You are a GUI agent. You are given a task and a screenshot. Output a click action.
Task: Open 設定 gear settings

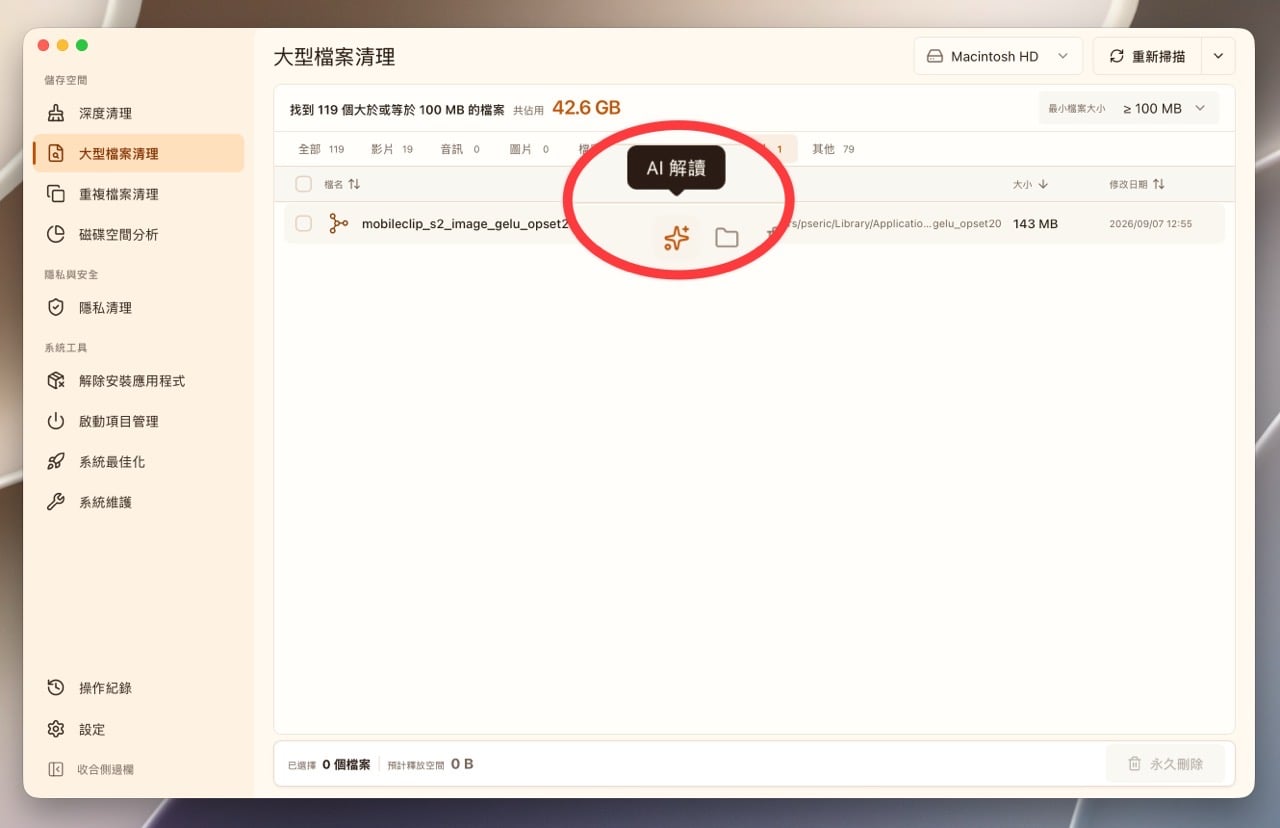click(x=138, y=729)
